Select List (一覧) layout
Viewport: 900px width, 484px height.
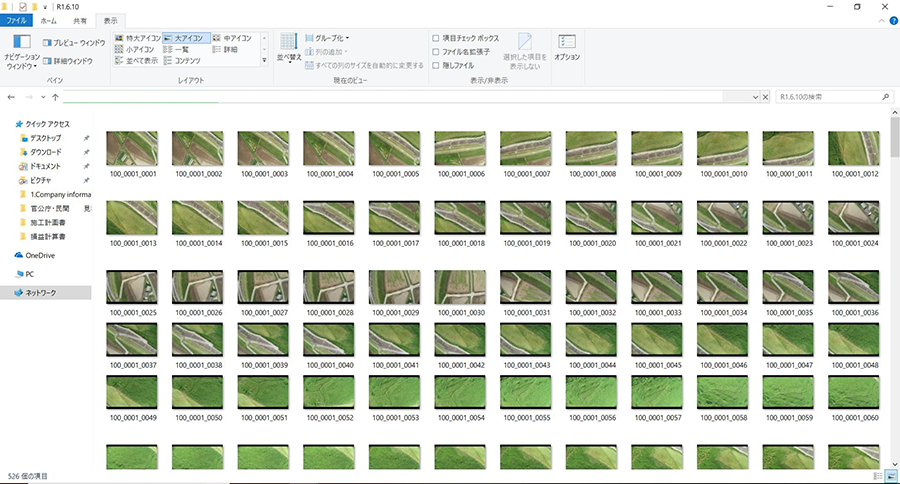[x=176, y=49]
